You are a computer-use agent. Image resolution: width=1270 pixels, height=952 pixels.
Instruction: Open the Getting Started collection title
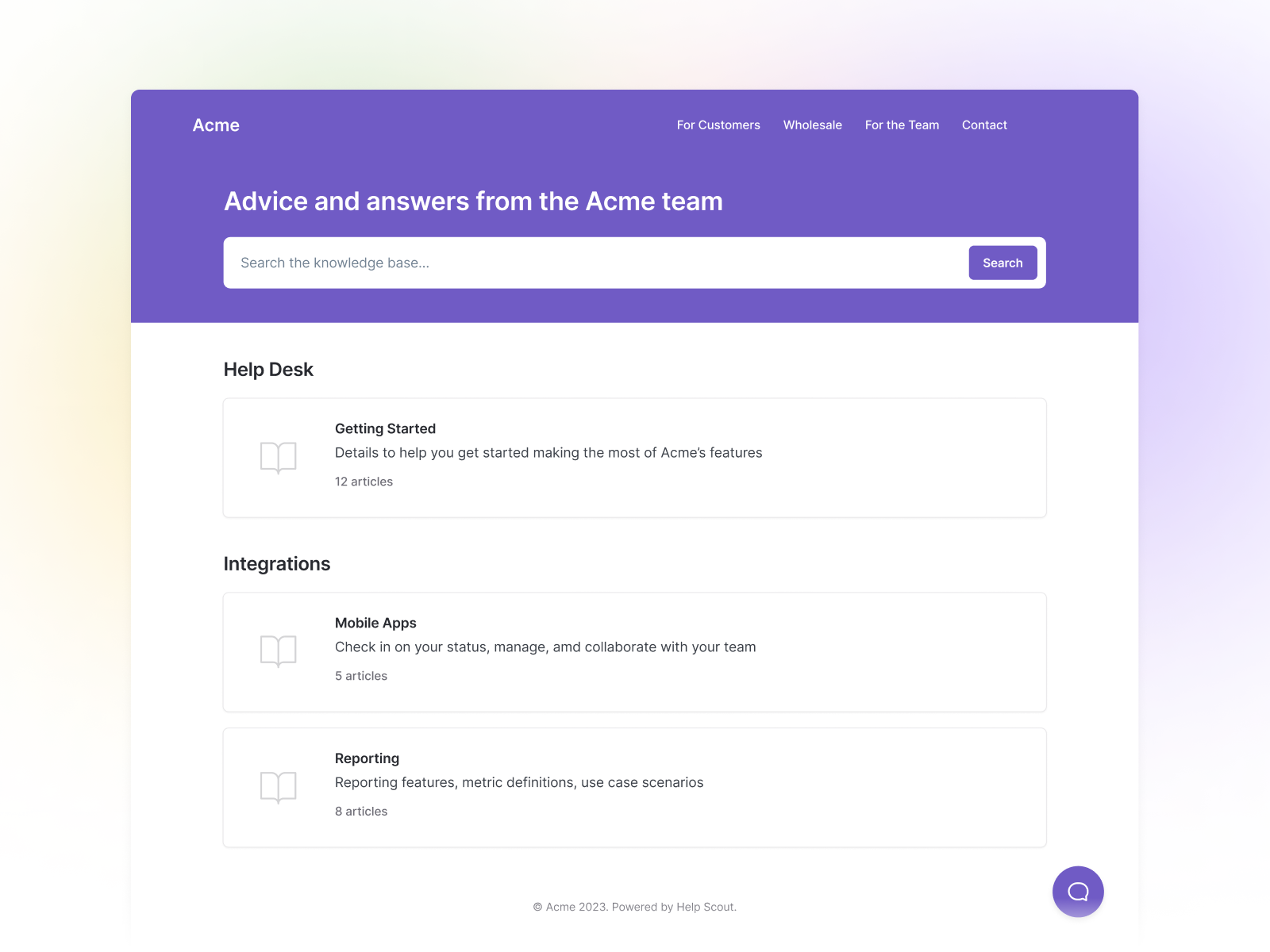point(385,428)
